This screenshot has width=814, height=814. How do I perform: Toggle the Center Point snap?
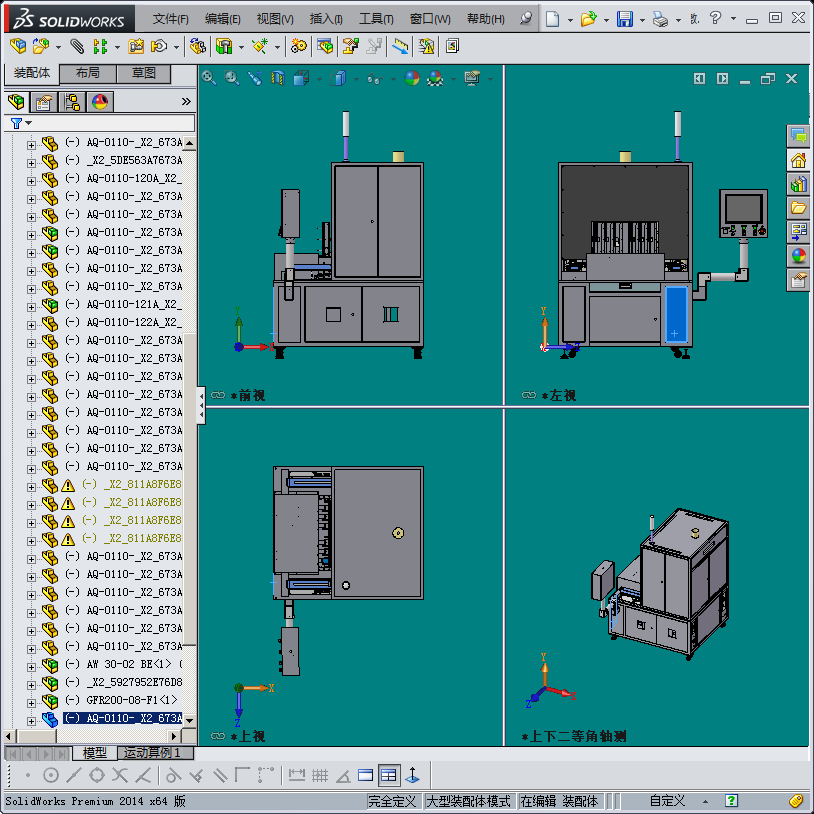click(x=50, y=776)
